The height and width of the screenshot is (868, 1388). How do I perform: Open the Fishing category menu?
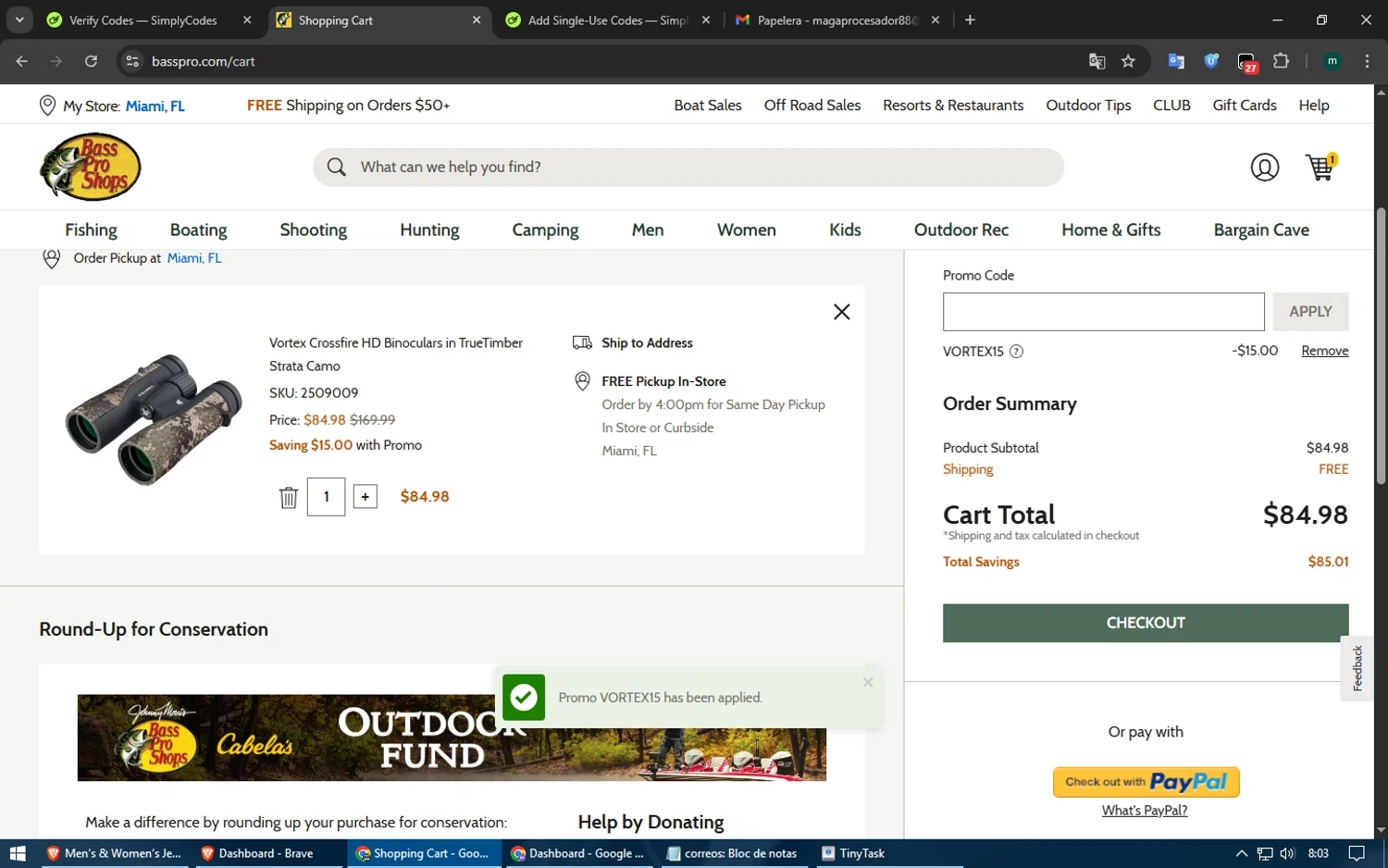click(91, 230)
